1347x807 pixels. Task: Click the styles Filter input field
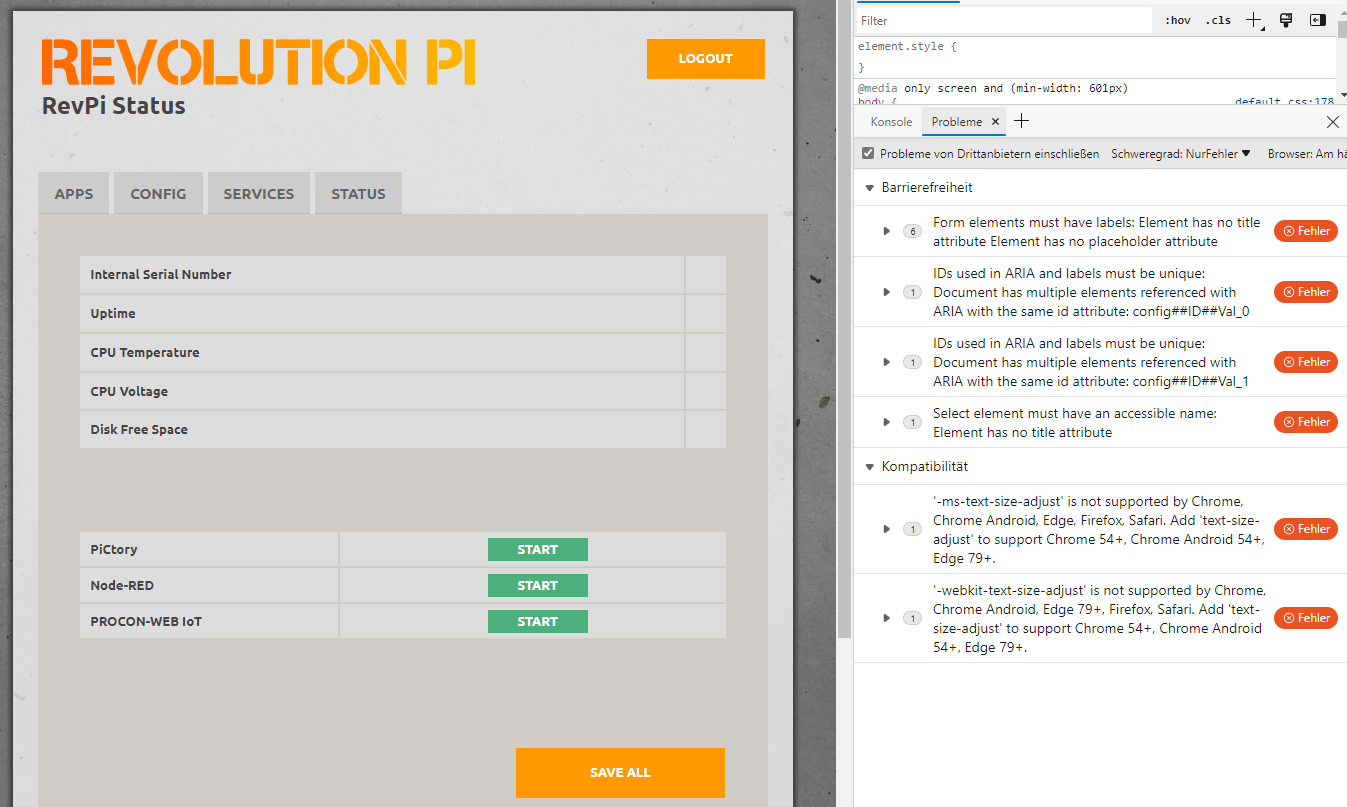point(1004,20)
